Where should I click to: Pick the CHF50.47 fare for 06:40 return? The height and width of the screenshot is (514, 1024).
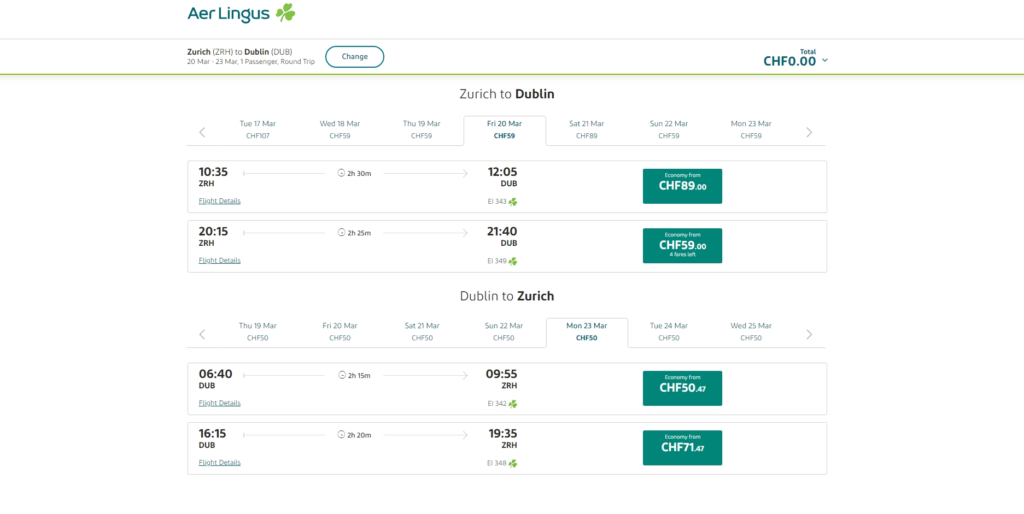pyautogui.click(x=682, y=388)
